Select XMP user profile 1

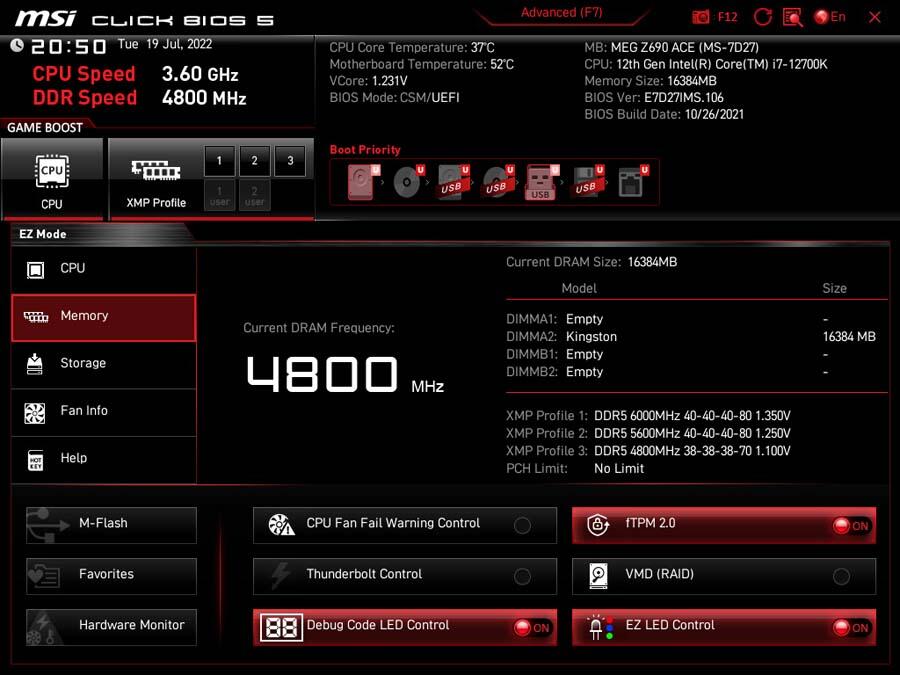tap(219, 195)
